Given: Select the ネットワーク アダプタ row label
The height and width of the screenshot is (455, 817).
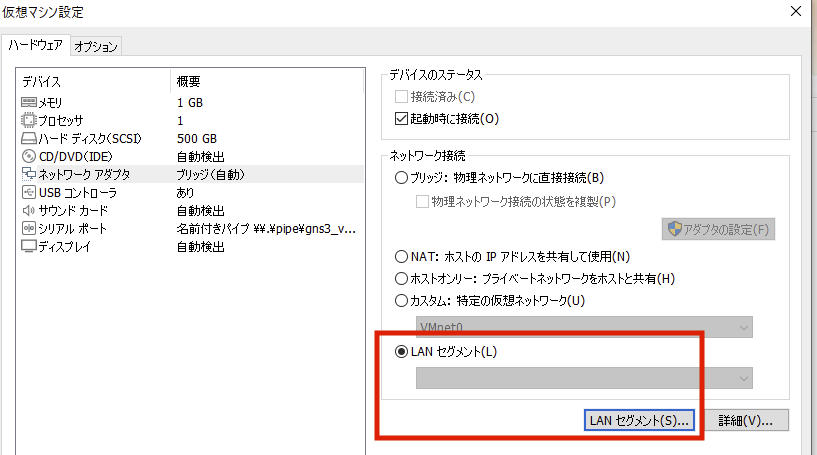Looking at the screenshot, I should pyautogui.click(x=84, y=175).
